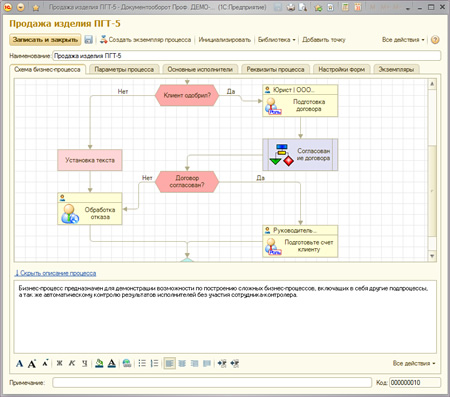
Task: Pick text font color icon
Action: [x=112, y=363]
